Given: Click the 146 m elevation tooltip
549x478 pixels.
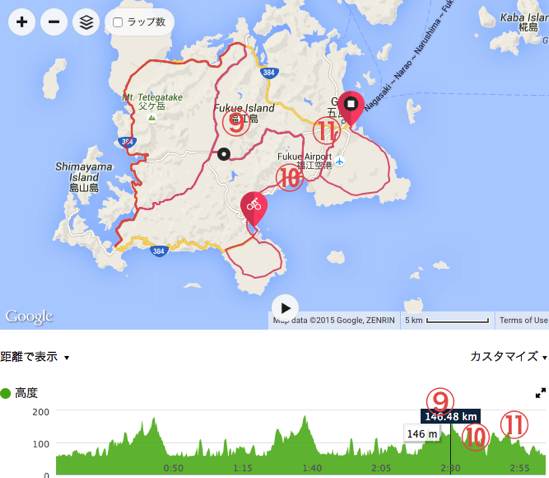Looking at the screenshot, I should point(422,434).
